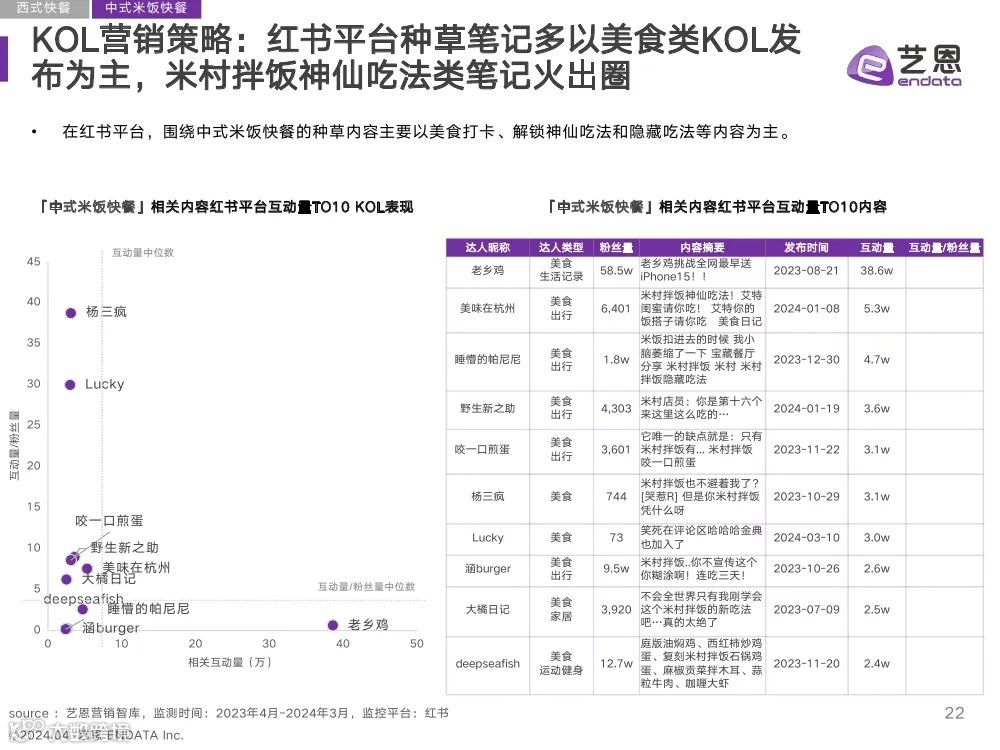Click the 老乡鸡 data point in chart
The width and height of the screenshot is (1000, 750).
tap(332, 625)
